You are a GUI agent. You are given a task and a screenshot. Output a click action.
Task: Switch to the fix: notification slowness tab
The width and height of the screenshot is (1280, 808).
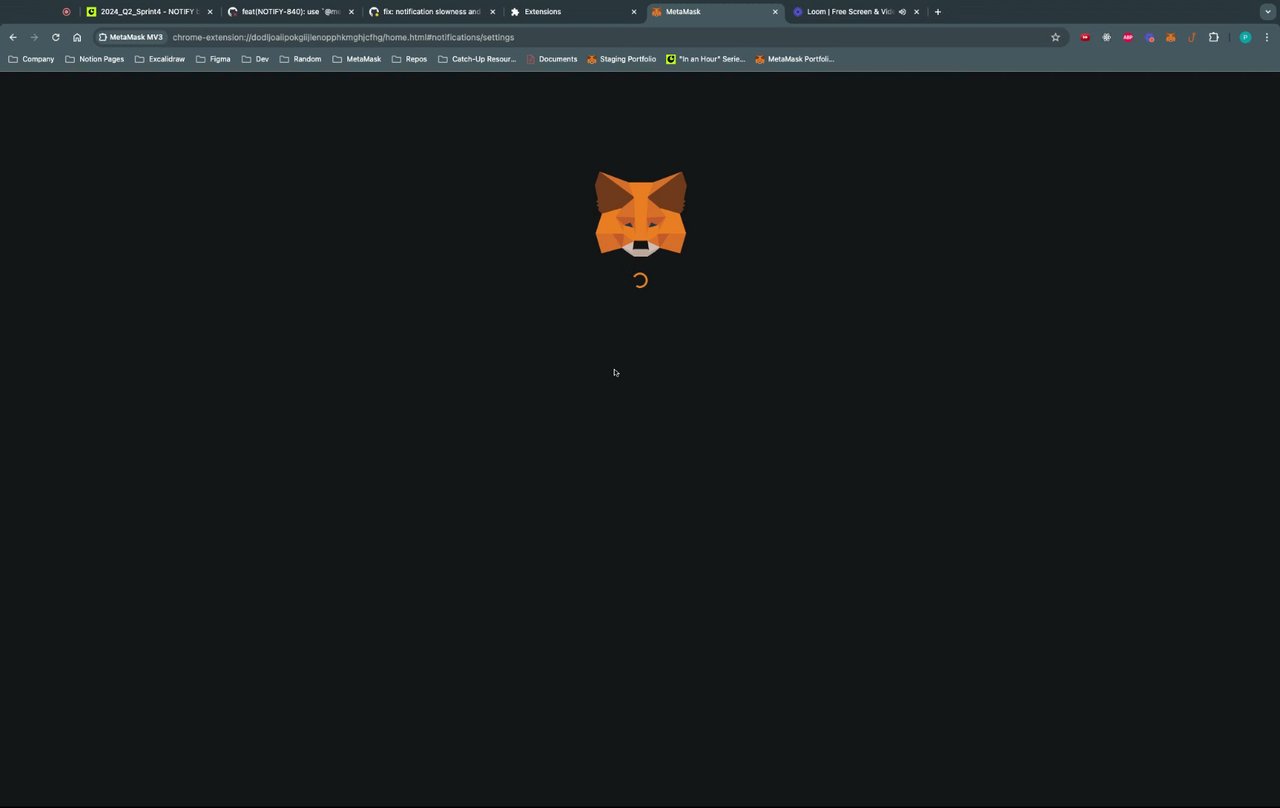[432, 12]
